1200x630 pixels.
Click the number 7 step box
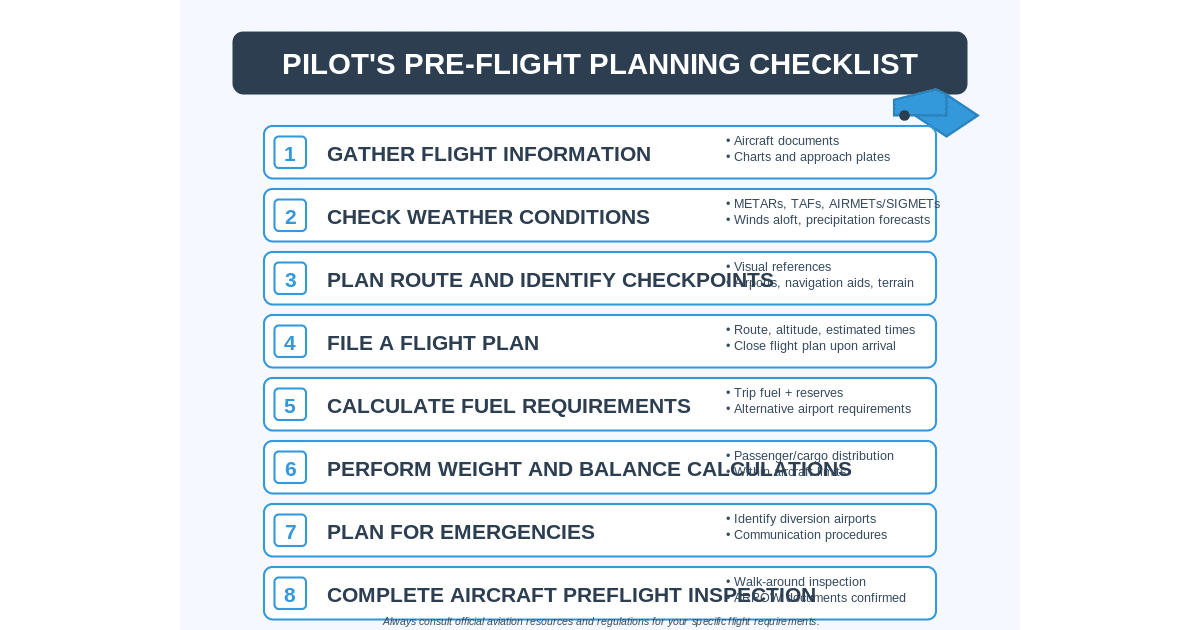[290, 531]
